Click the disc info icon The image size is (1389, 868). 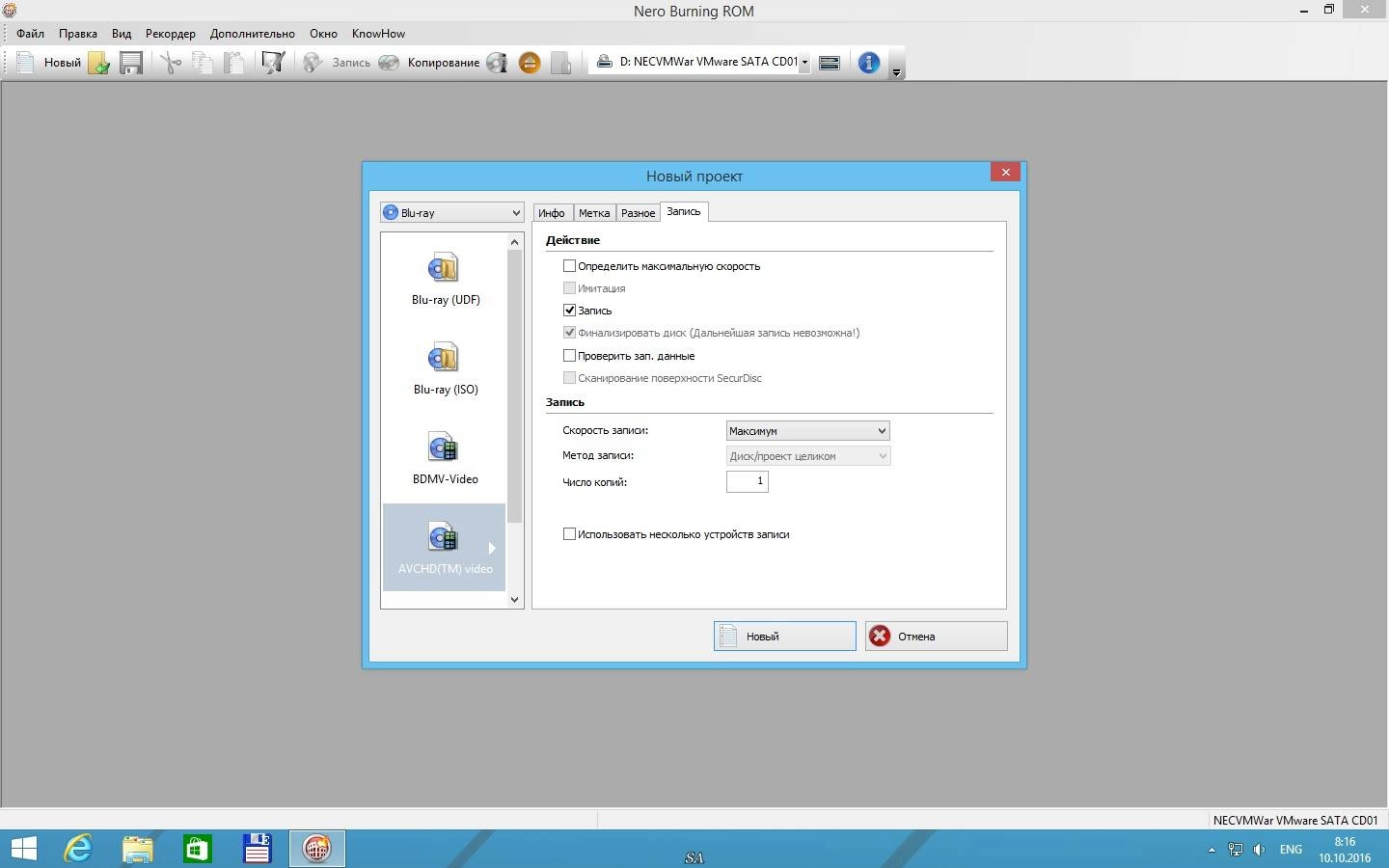click(497, 63)
